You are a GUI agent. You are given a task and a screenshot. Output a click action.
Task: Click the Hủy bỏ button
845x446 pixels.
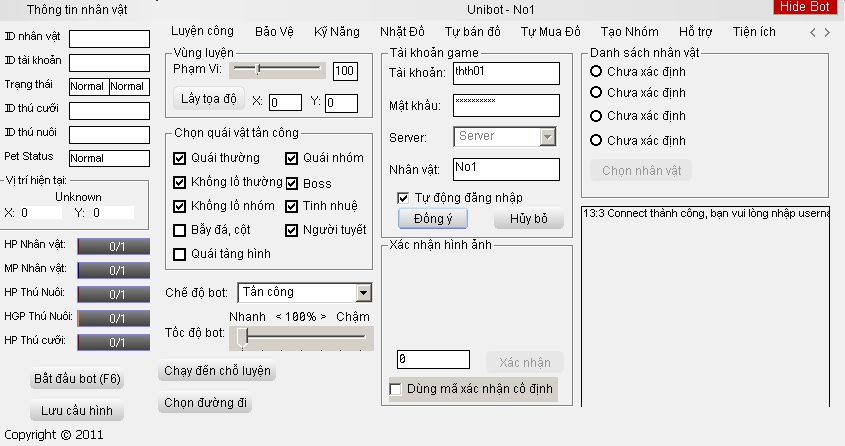[x=529, y=219]
